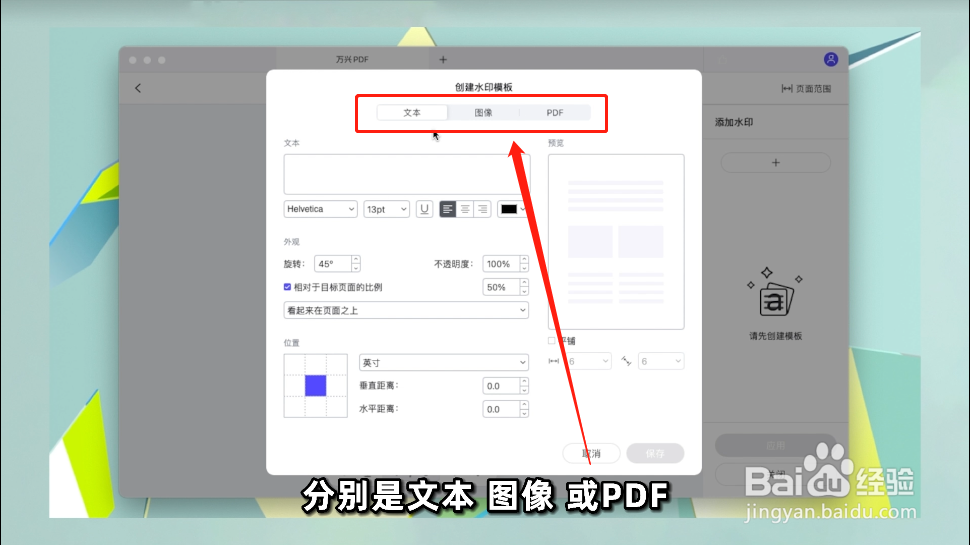
Task: Click the 100% opacity field
Action: (x=500, y=264)
